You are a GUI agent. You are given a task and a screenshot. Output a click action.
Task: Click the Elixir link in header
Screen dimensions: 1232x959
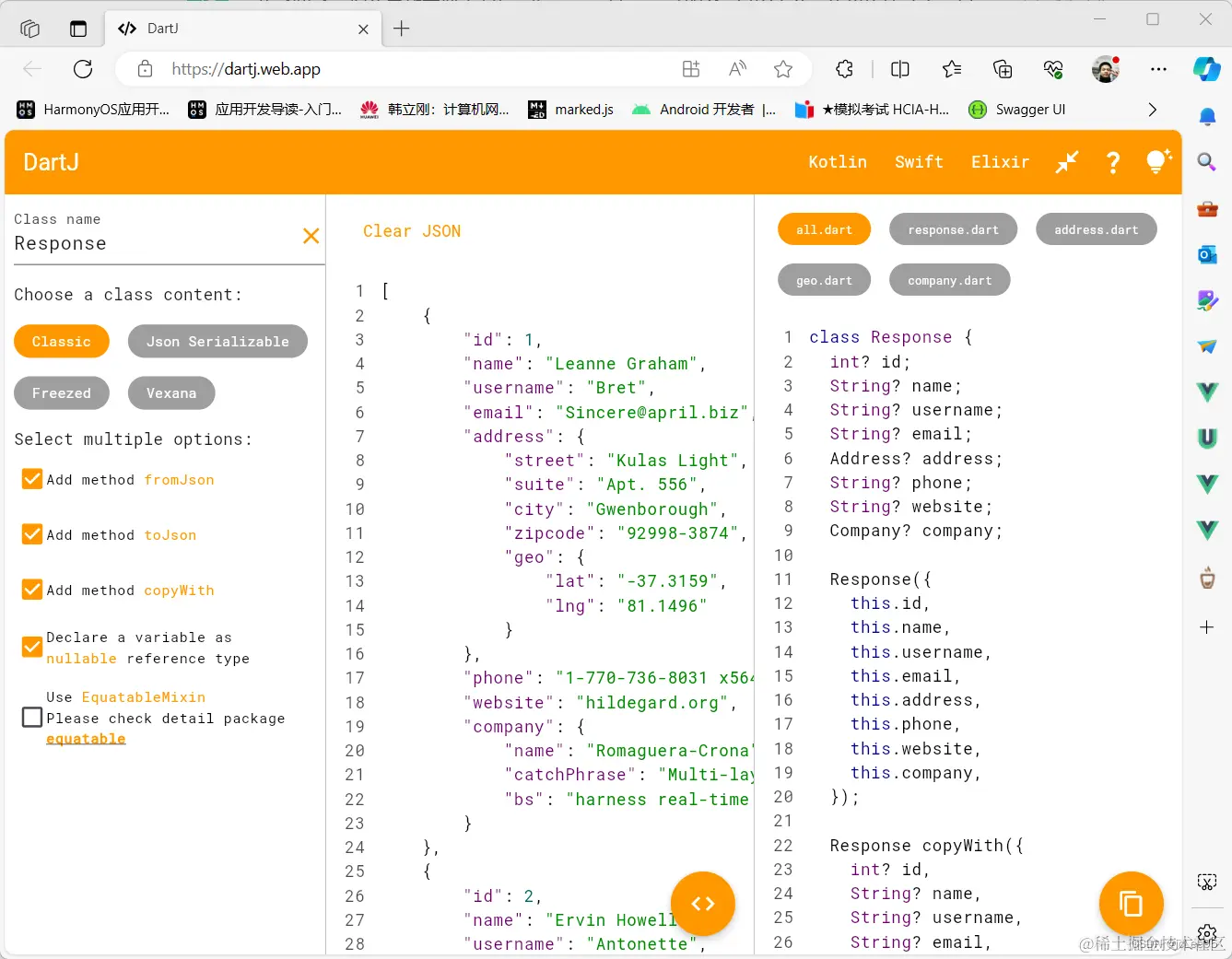(1000, 162)
